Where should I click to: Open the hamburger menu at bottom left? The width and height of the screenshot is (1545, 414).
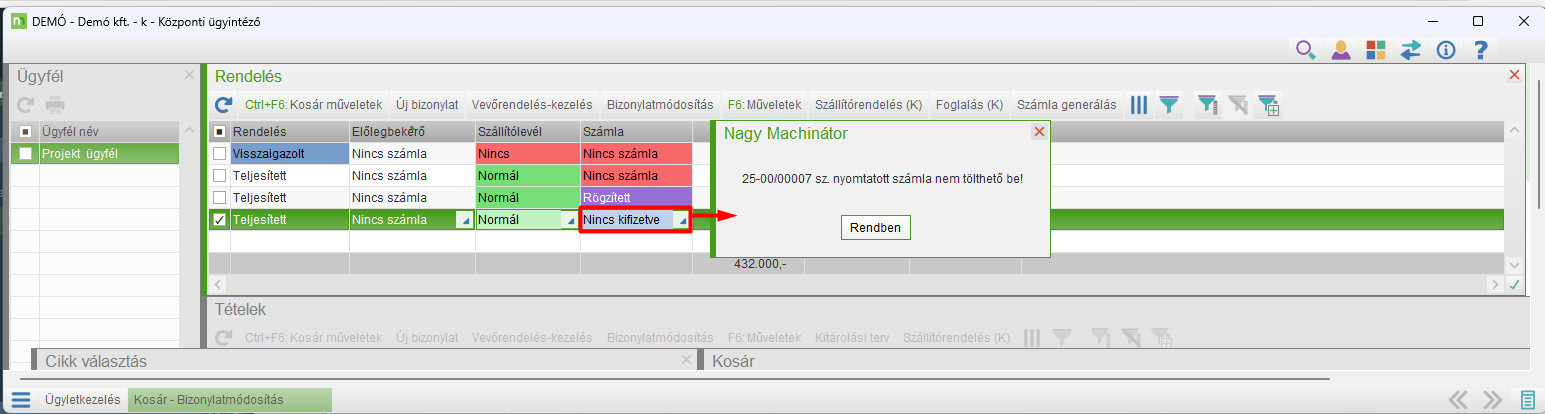[21, 400]
